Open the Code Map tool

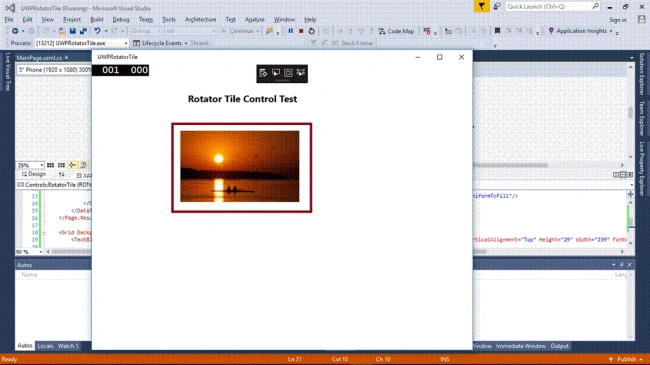pyautogui.click(x=396, y=31)
